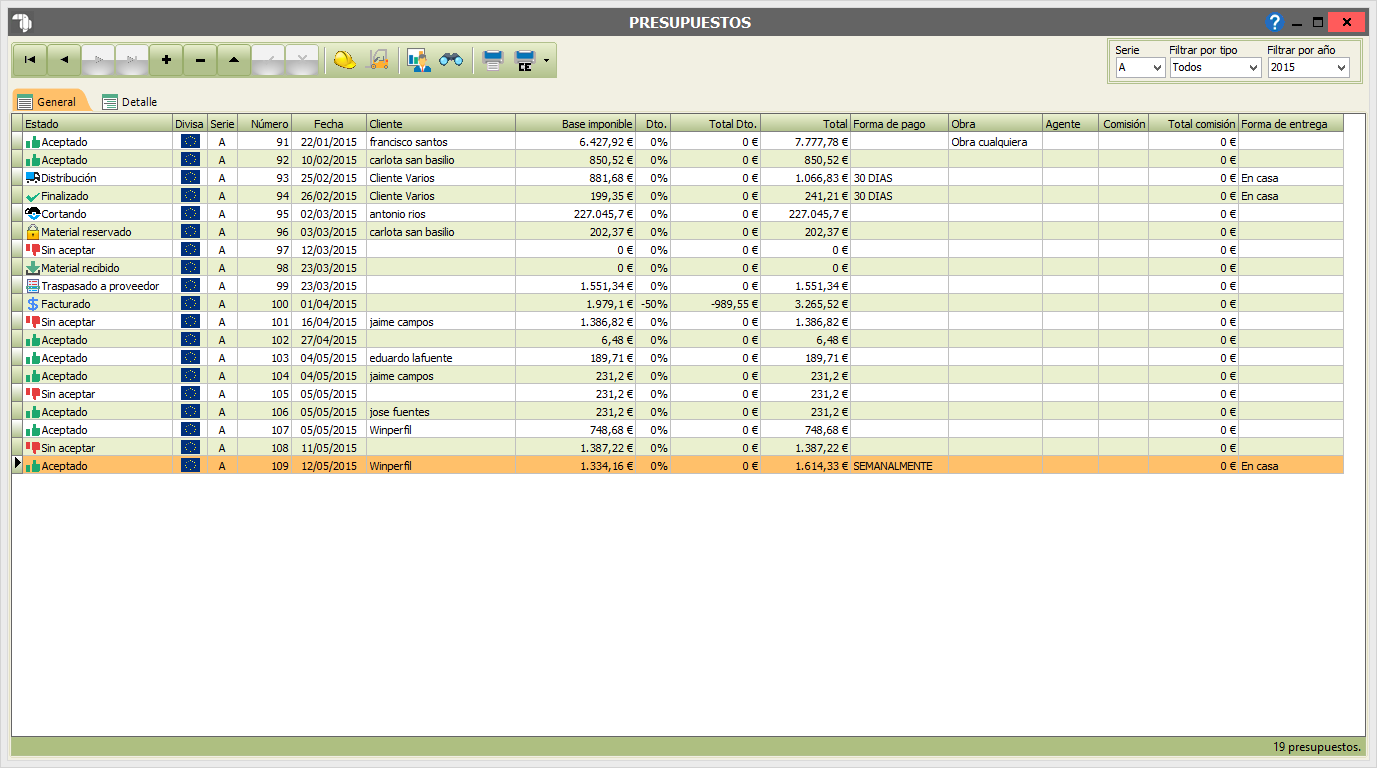
Task: Click the '-989,55 €' discount total cell
Action: pyautogui.click(x=715, y=304)
